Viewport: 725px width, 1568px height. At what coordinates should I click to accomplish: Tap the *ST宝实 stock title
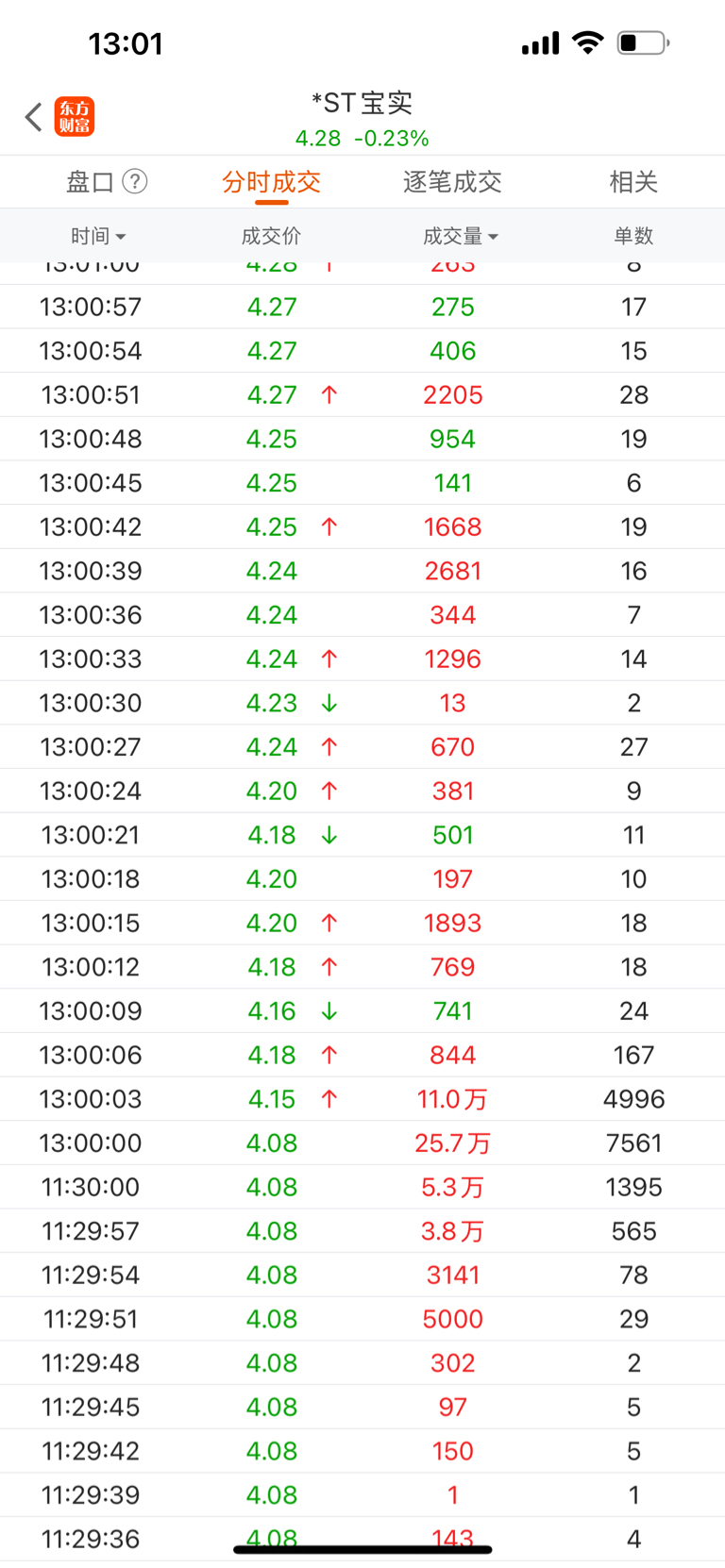pyautogui.click(x=362, y=102)
